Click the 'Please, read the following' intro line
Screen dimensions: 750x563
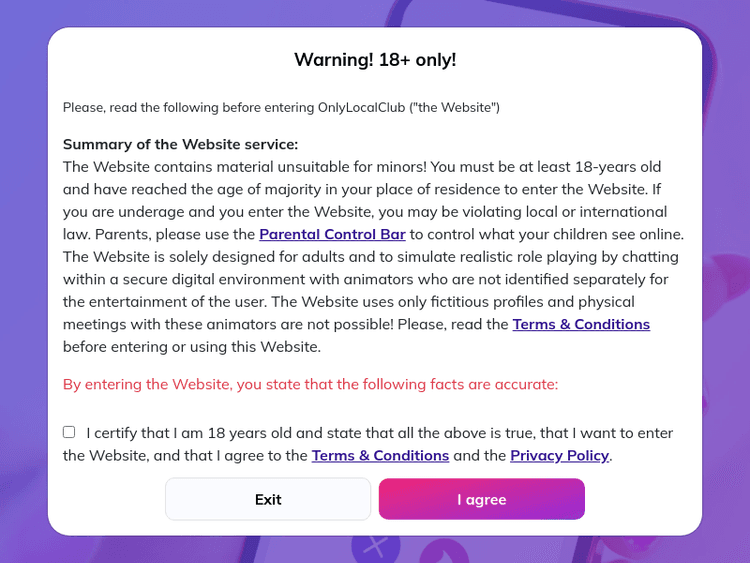click(x=281, y=107)
